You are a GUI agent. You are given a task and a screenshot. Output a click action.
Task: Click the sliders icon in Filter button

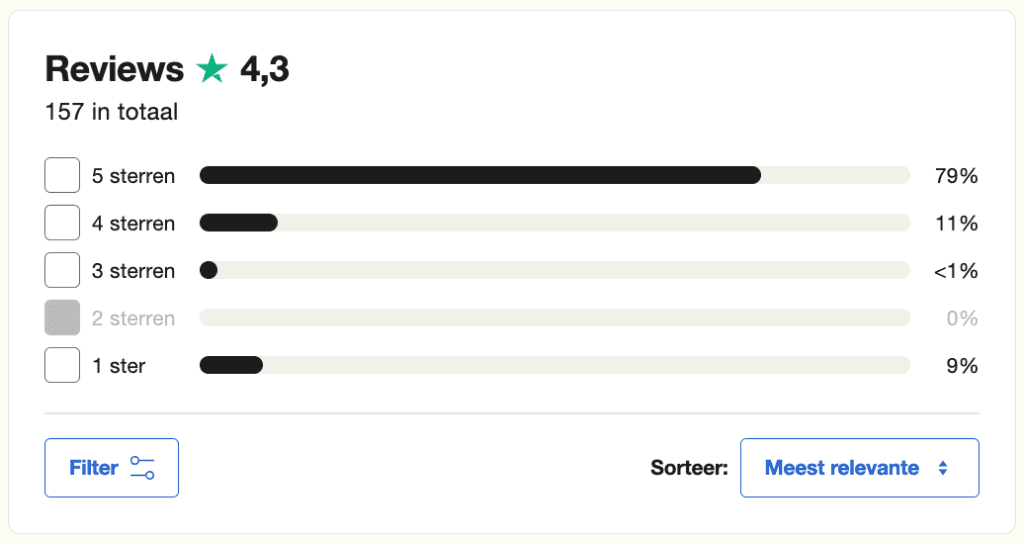pyautogui.click(x=142, y=468)
